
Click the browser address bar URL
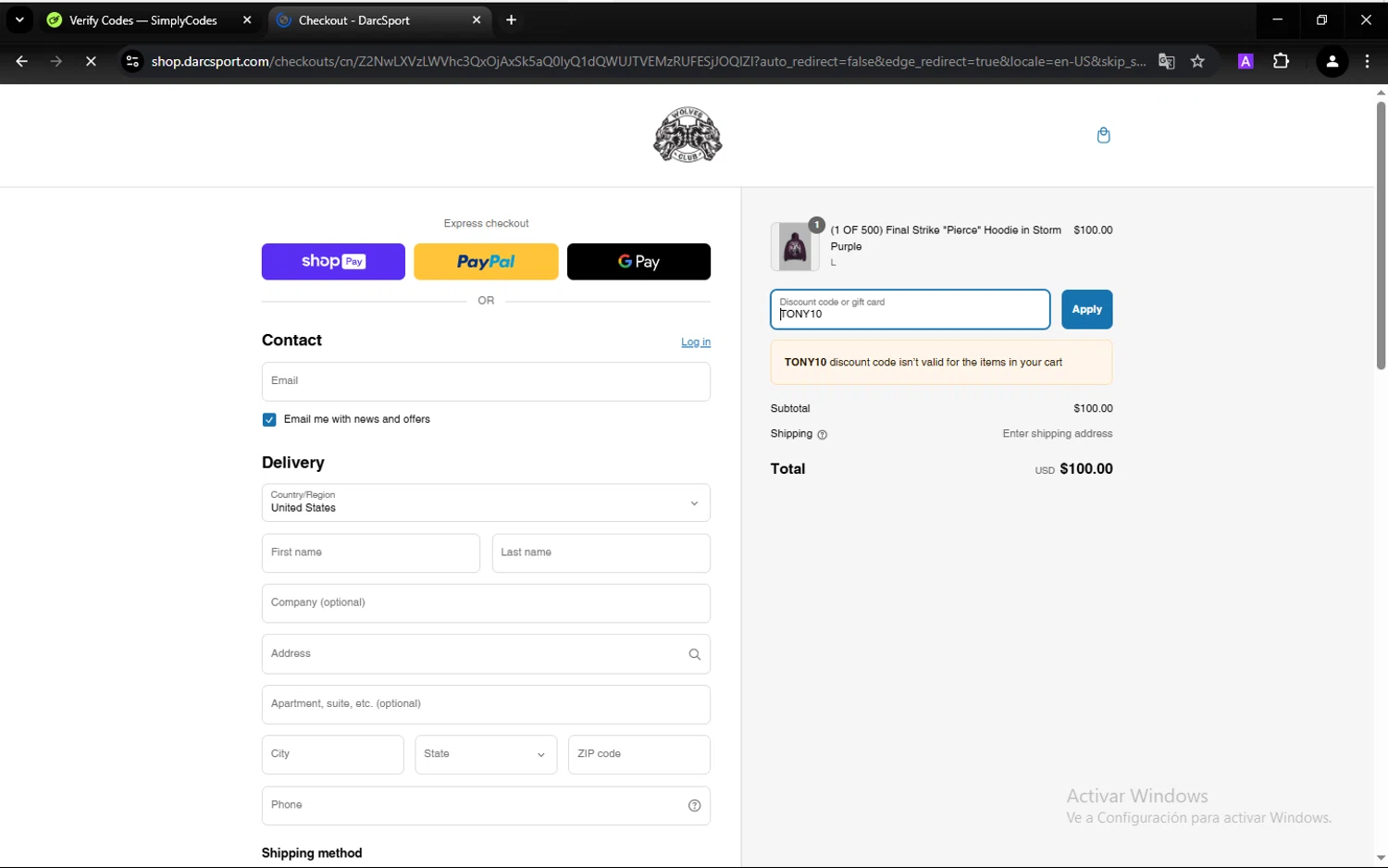(x=648, y=61)
